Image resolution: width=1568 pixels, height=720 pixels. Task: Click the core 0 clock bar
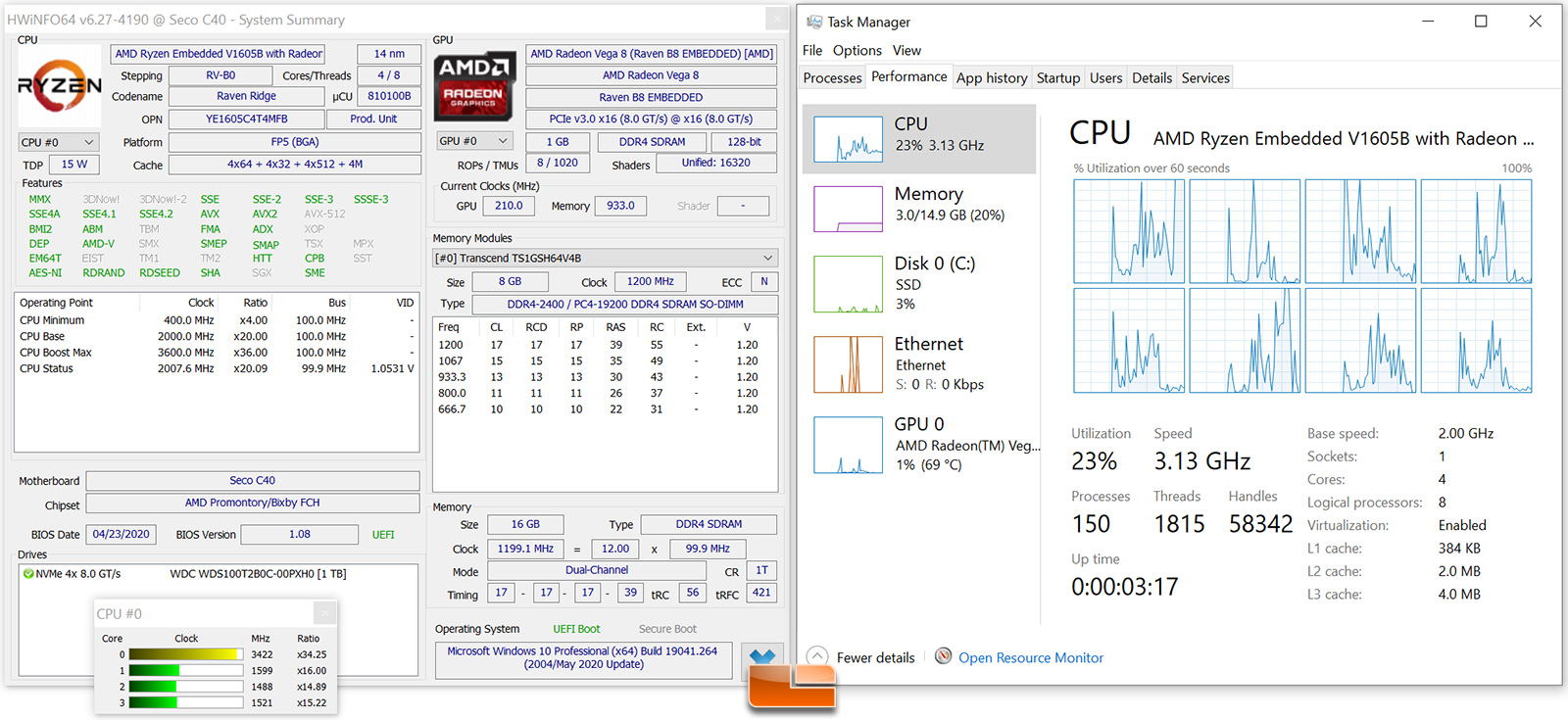(x=186, y=654)
